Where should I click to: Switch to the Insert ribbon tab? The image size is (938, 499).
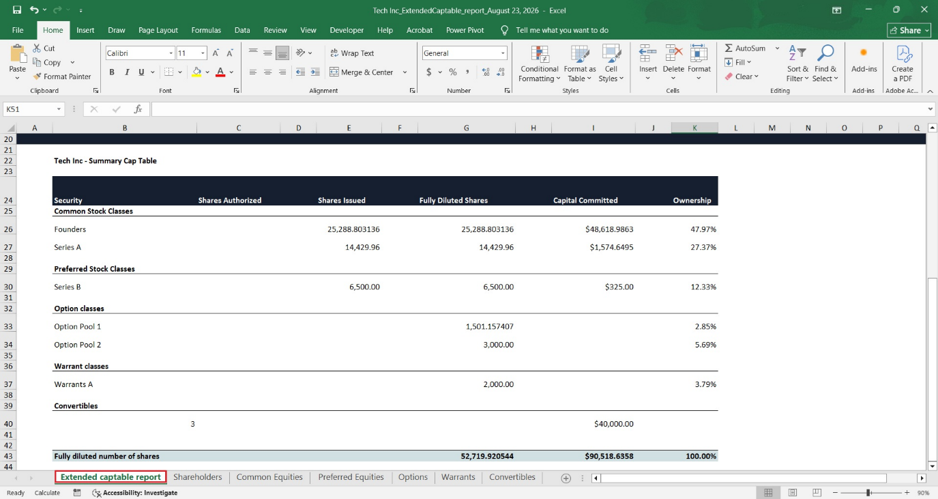[x=85, y=30]
